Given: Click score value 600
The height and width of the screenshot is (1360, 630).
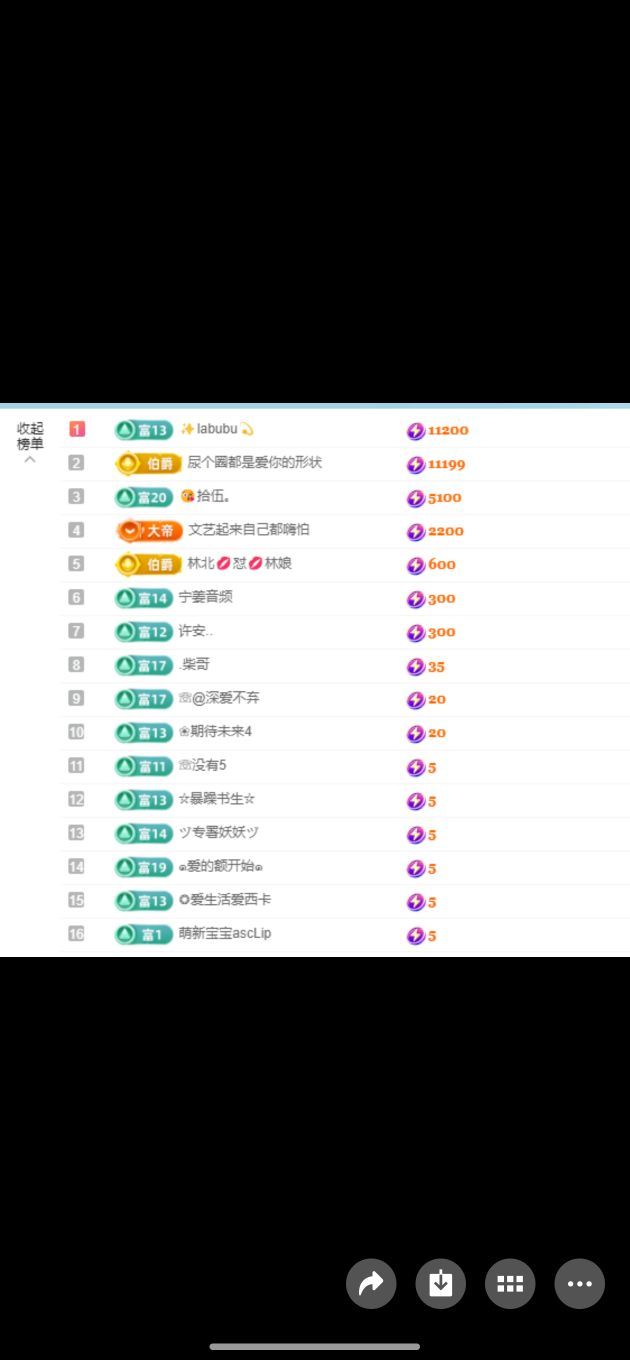Looking at the screenshot, I should (x=442, y=565).
